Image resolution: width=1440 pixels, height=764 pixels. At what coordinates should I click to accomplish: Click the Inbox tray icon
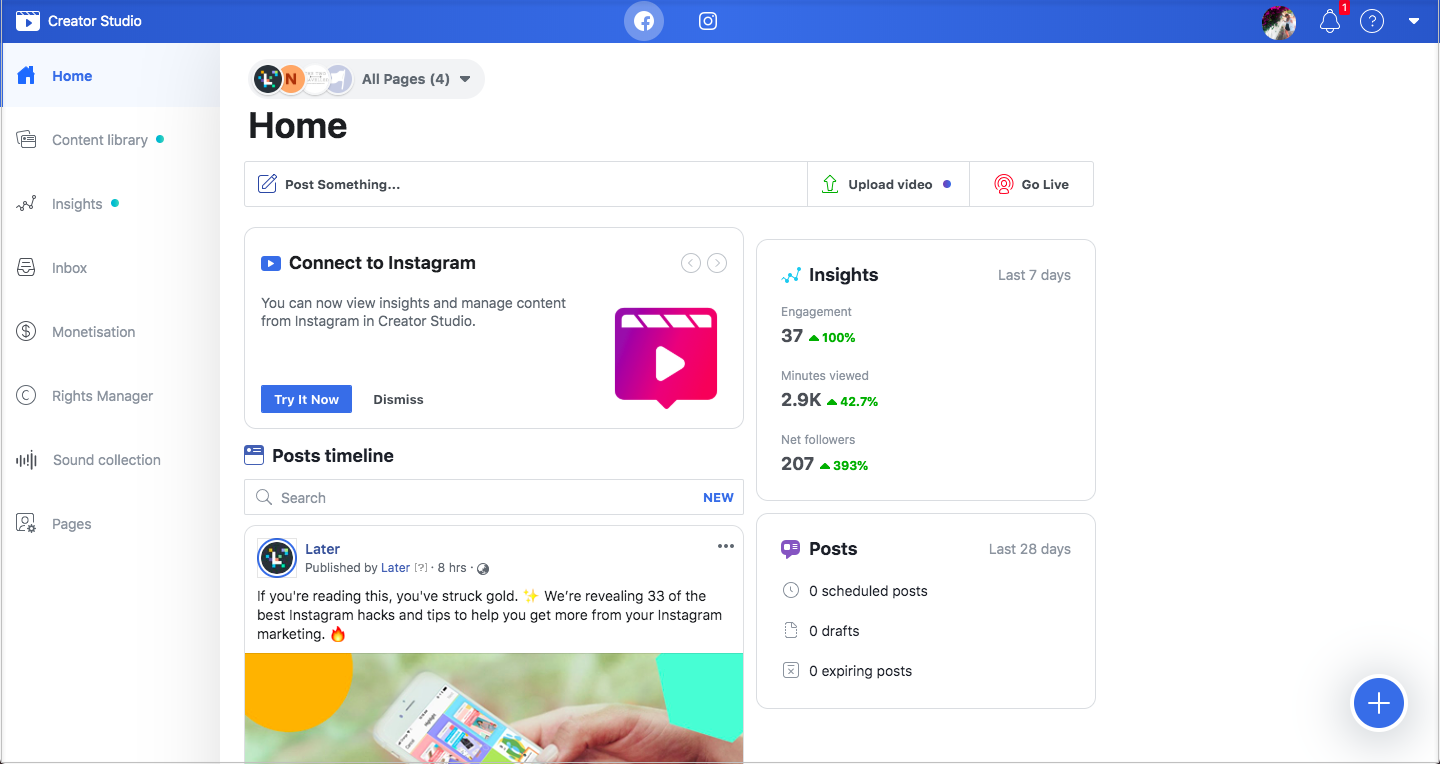point(26,268)
